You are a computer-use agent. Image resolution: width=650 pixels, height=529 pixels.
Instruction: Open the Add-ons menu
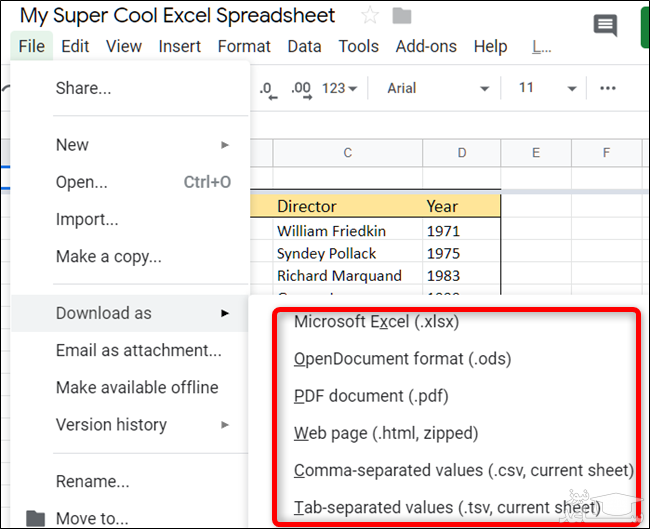pos(426,46)
